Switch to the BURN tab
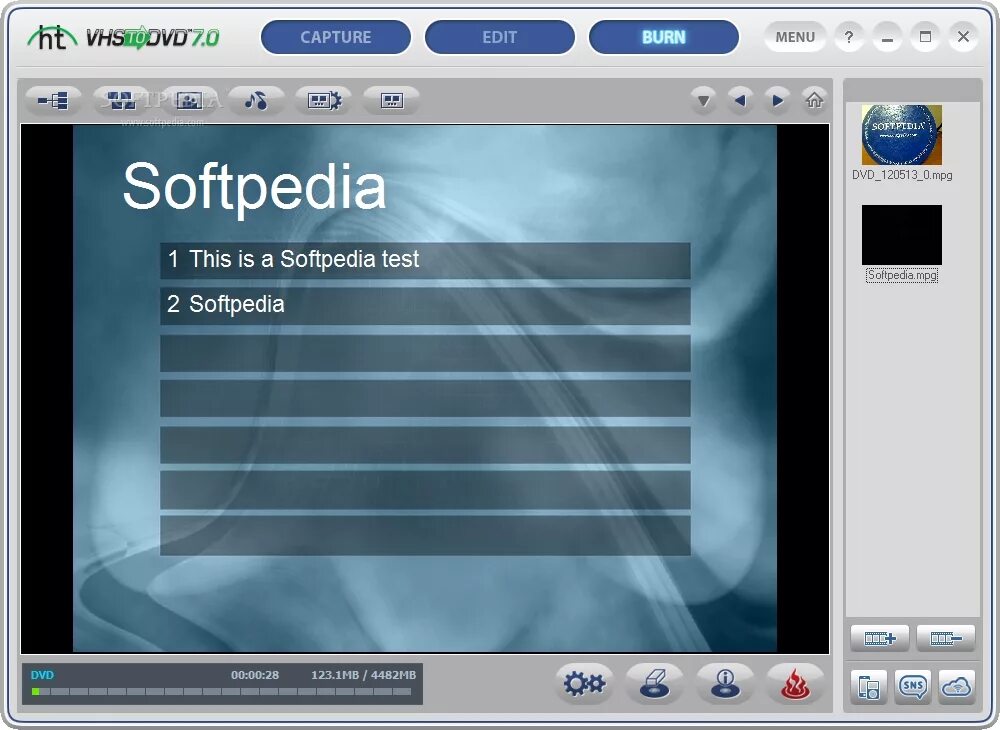This screenshot has width=1000, height=730. pyautogui.click(x=663, y=37)
